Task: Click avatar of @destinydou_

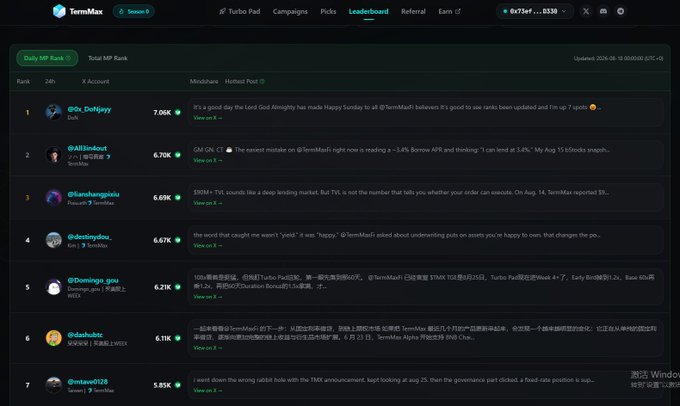Action: [54, 240]
